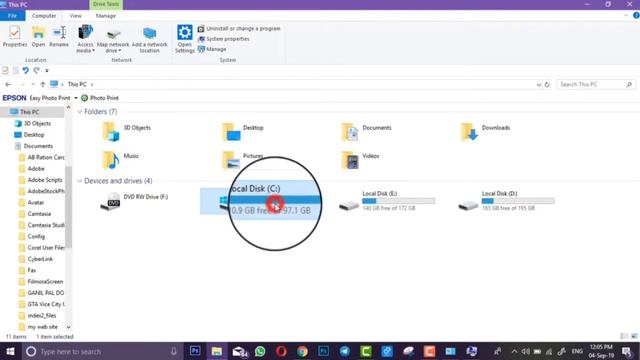
Task: Open Google Chrome from the taskbar
Action: coord(302,351)
